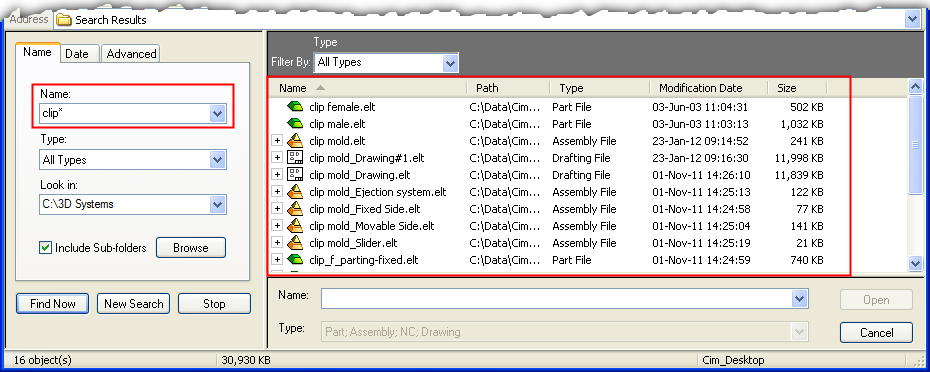Select the clip mold_Drawing#1.elt file name
Viewport: 930px width, 372px height.
(367, 158)
